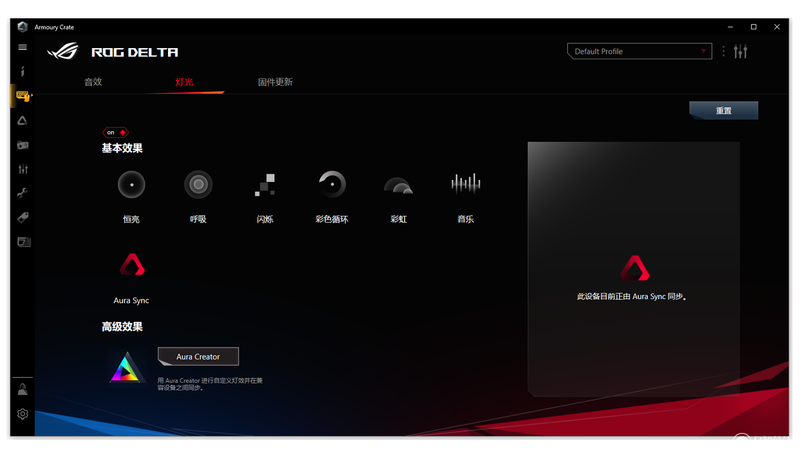Viewport: 800px width, 458px height.
Task: Open the equalizer sliders icon next to profile
Action: (x=740, y=52)
